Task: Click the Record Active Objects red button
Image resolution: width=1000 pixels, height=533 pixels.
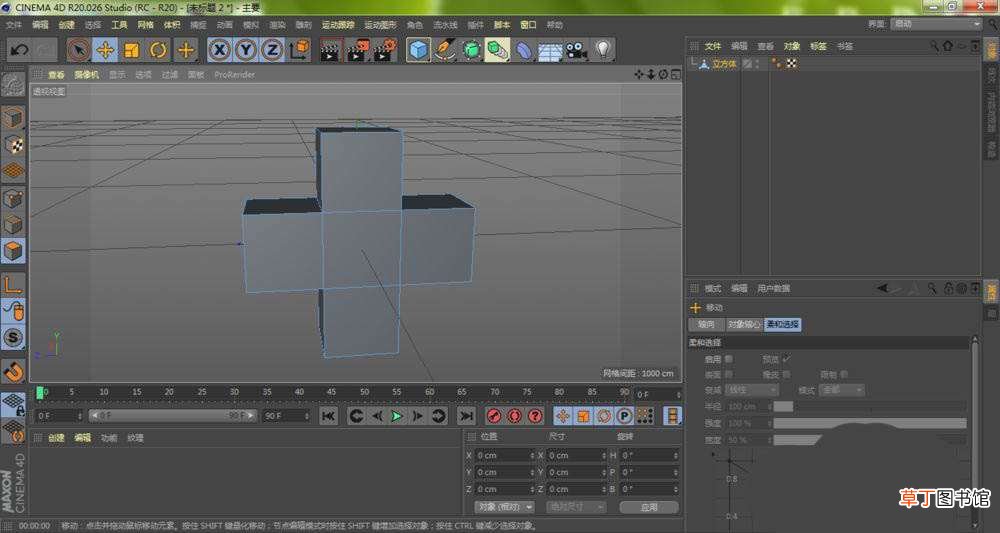Action: pos(493,416)
